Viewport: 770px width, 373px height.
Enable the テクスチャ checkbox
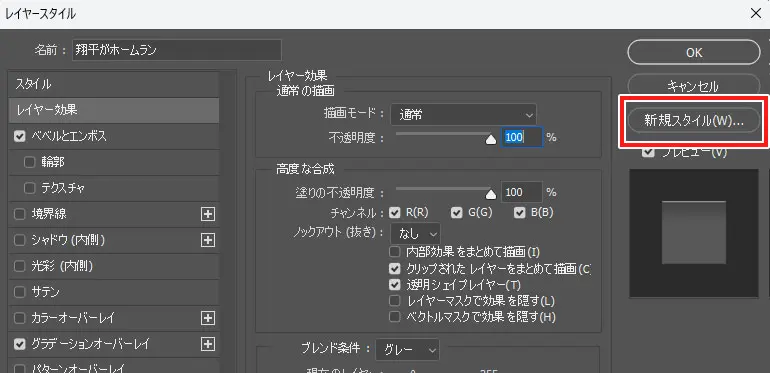click(x=29, y=188)
